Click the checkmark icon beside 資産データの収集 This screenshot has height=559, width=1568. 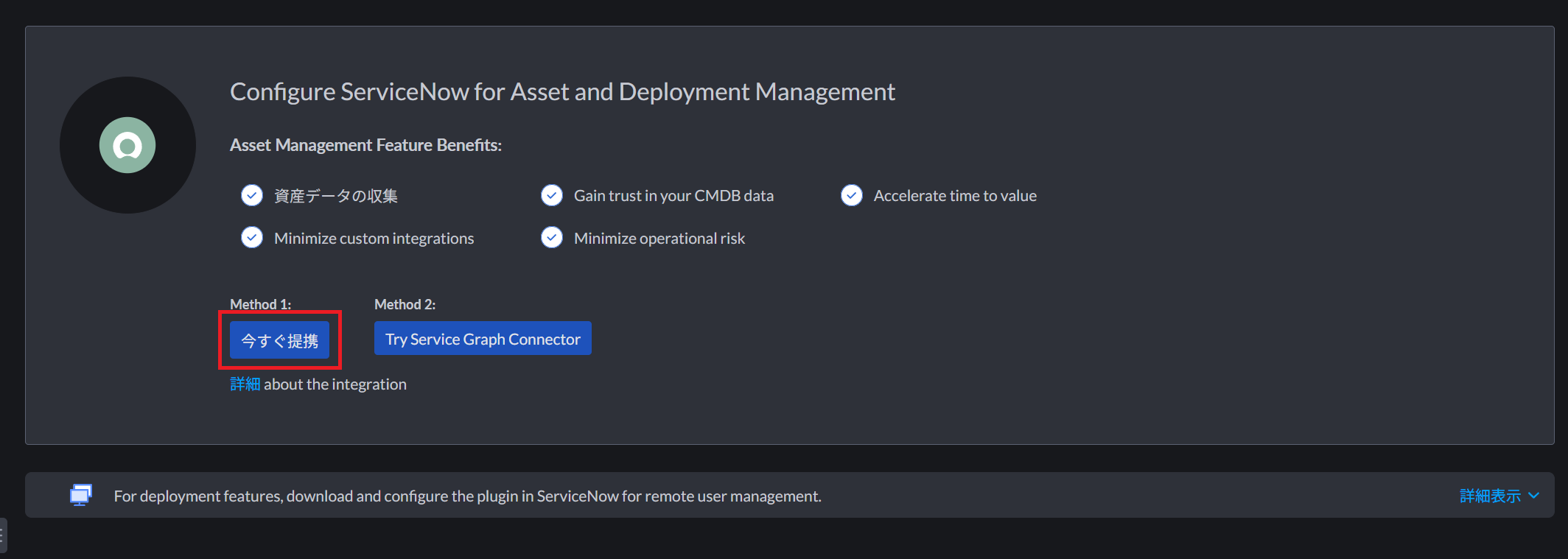click(252, 195)
